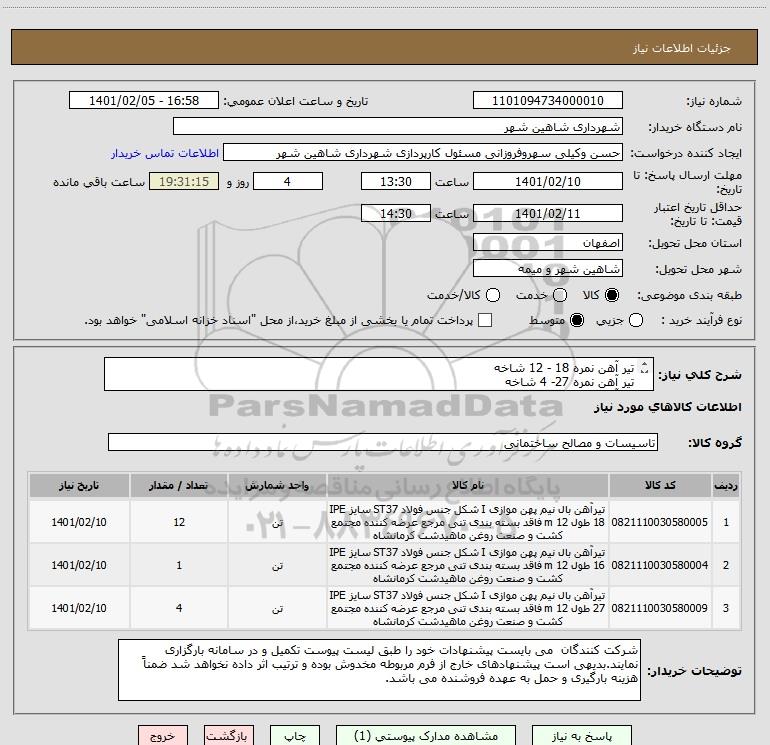The image size is (770, 745).
Task: Click the deadline time field 13:30
Action: pyautogui.click(x=396, y=181)
